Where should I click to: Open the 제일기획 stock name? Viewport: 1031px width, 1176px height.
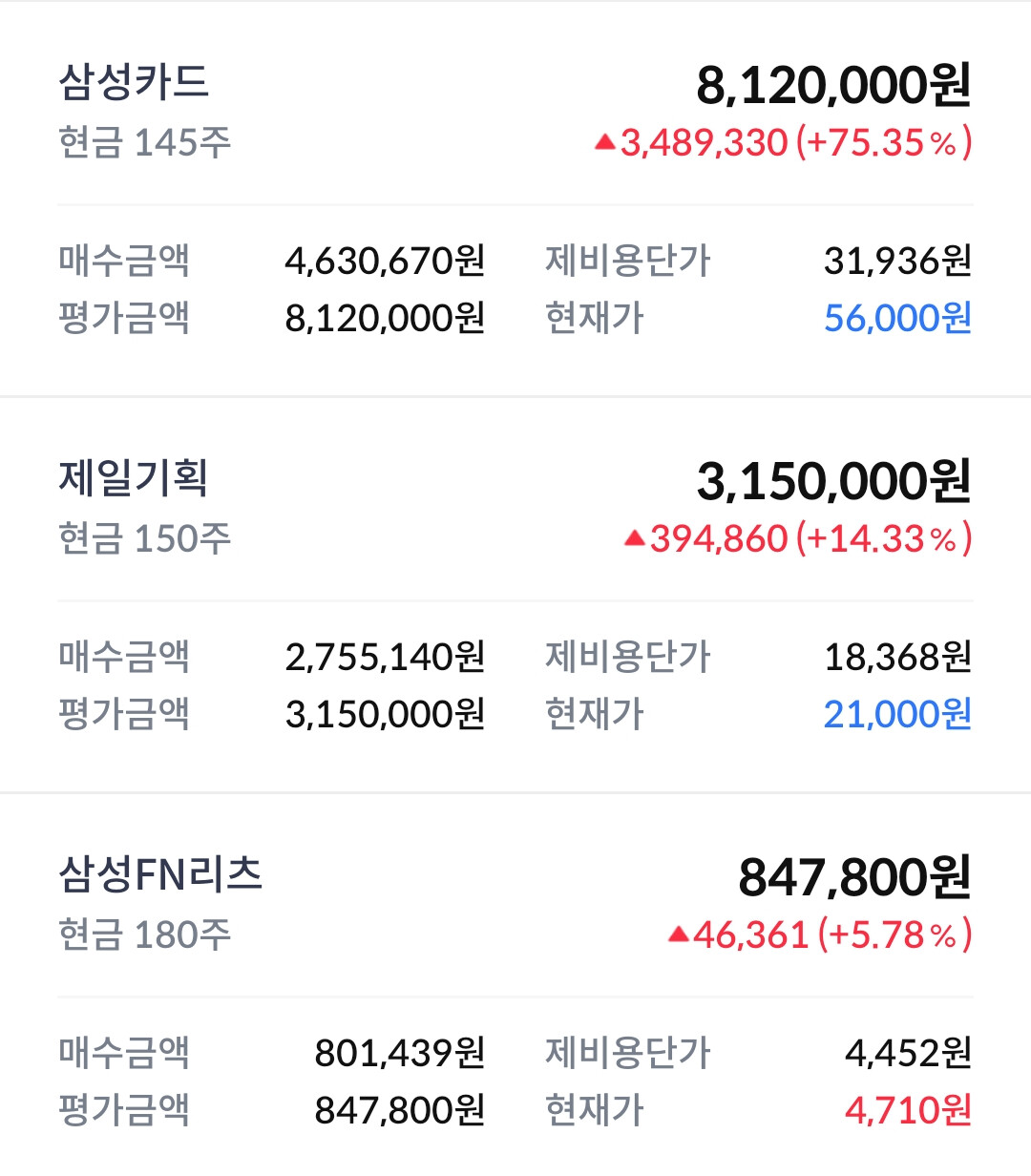click(x=134, y=478)
